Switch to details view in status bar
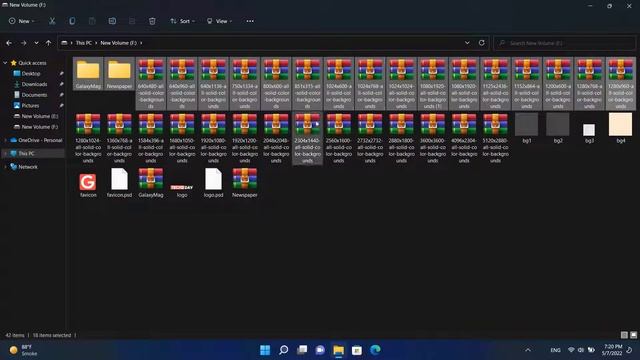This screenshot has width=640, height=360. coord(624,335)
